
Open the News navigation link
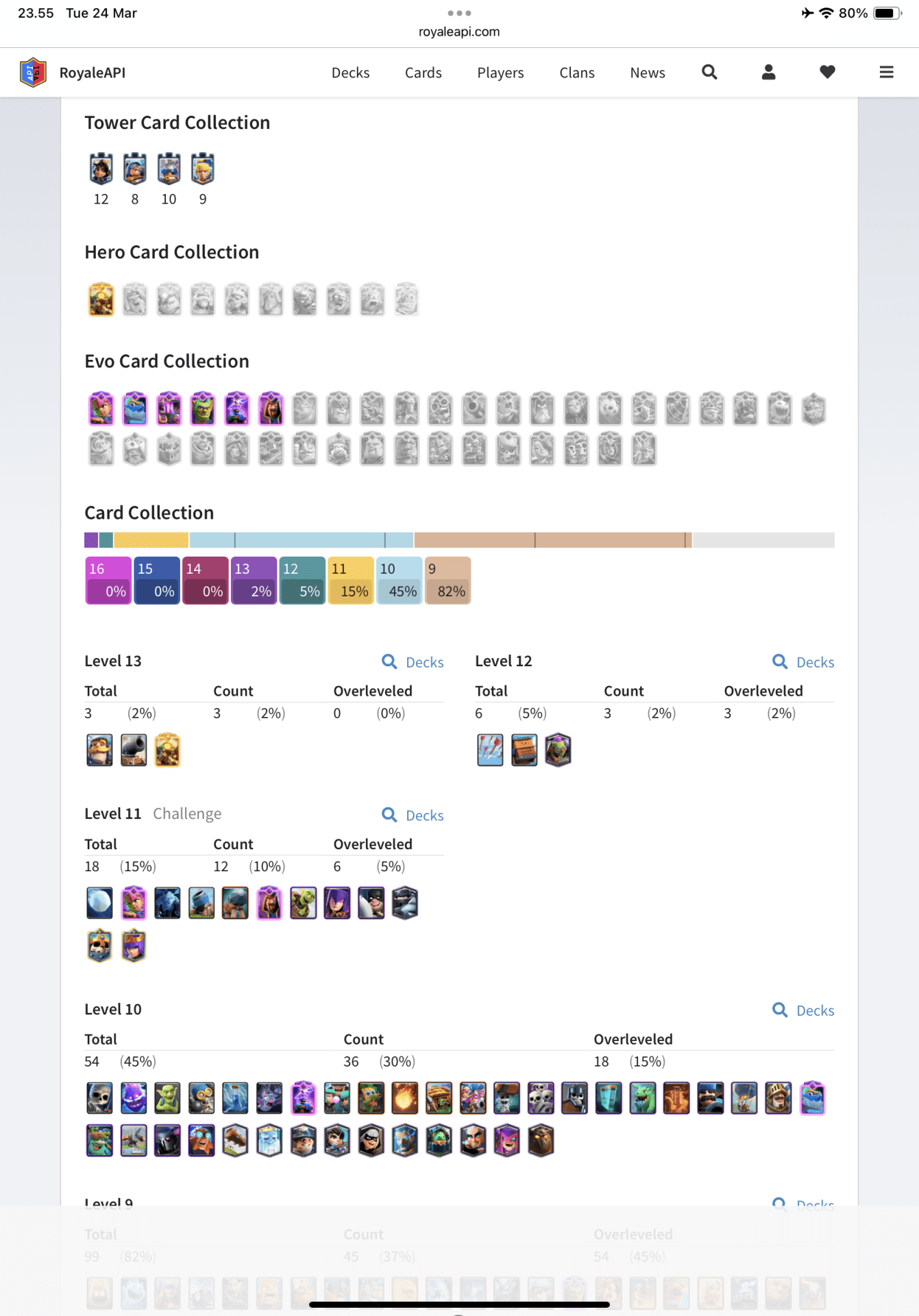click(x=647, y=73)
